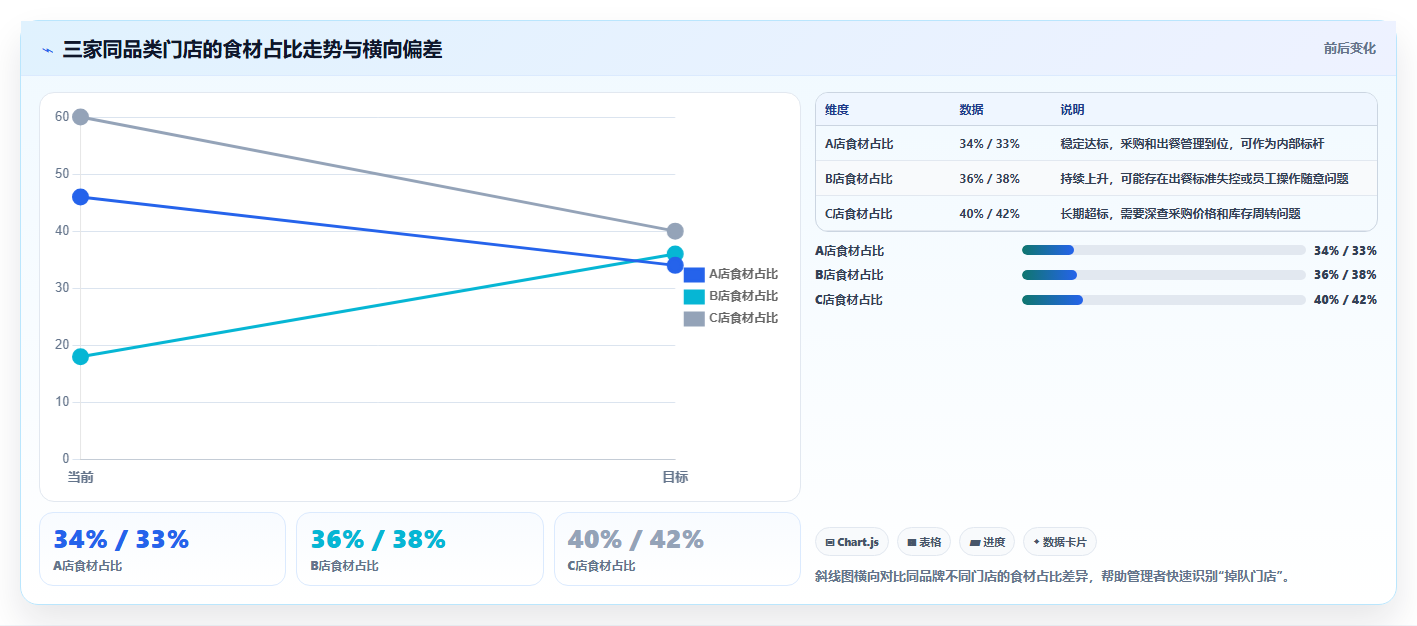
Task: Click B店食材占比 legend label text
Action: [743, 296]
